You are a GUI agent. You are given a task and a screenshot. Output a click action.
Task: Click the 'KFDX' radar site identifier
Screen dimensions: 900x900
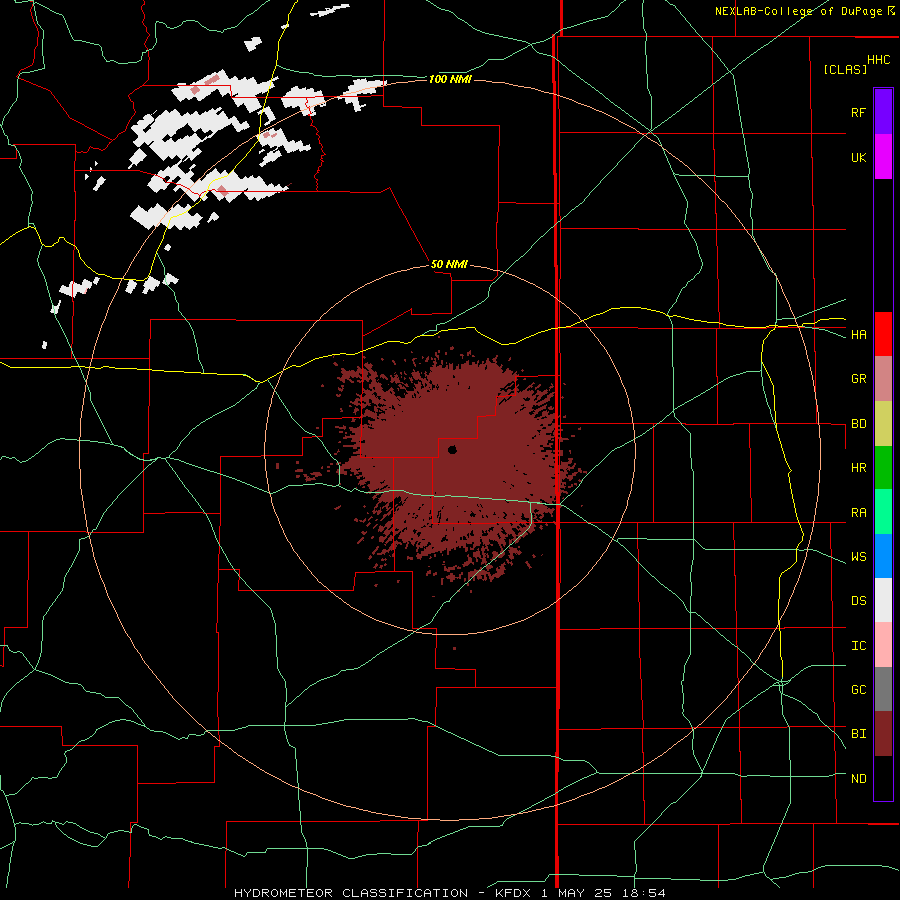point(513,893)
